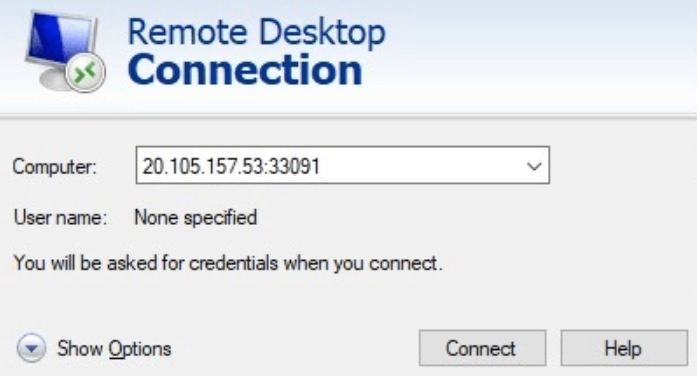This screenshot has width=697, height=376.
Task: Click the None specified user name text
Action: pos(196,217)
